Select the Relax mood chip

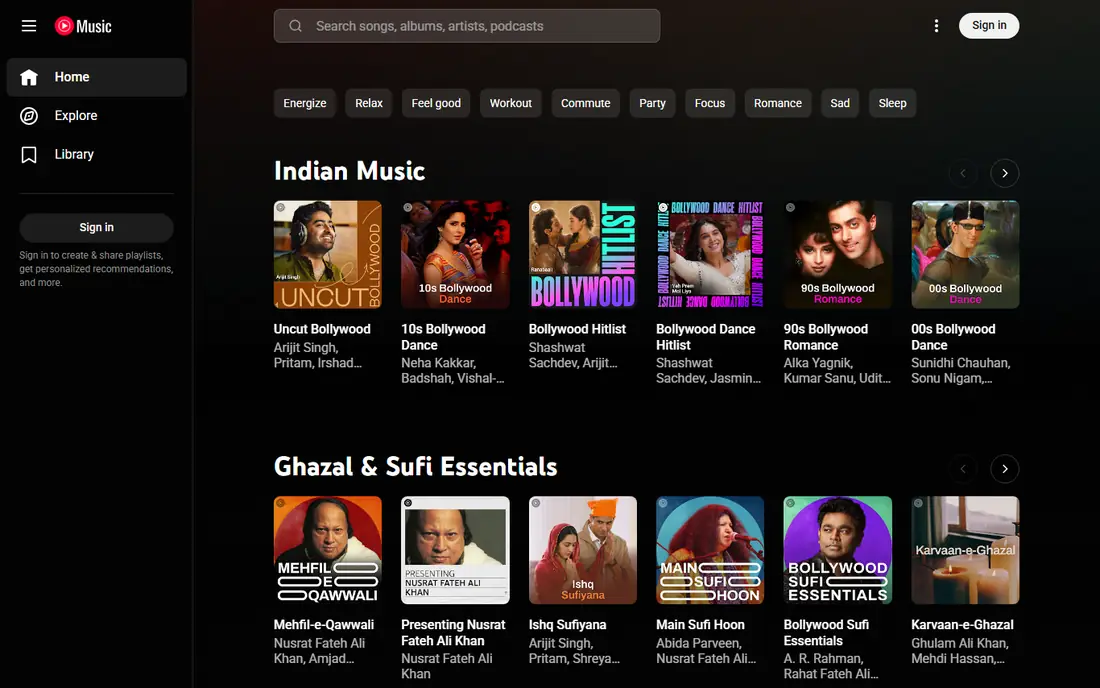coord(368,103)
